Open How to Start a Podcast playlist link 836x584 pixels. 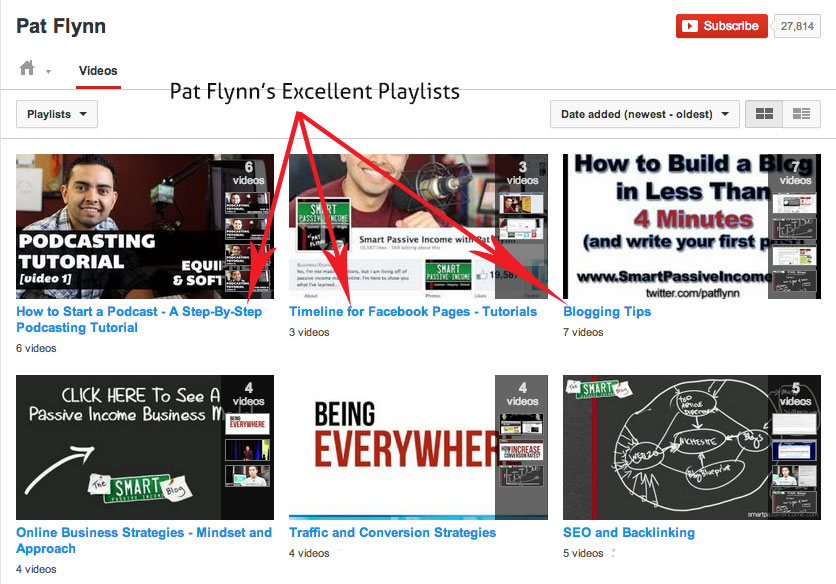(x=139, y=319)
